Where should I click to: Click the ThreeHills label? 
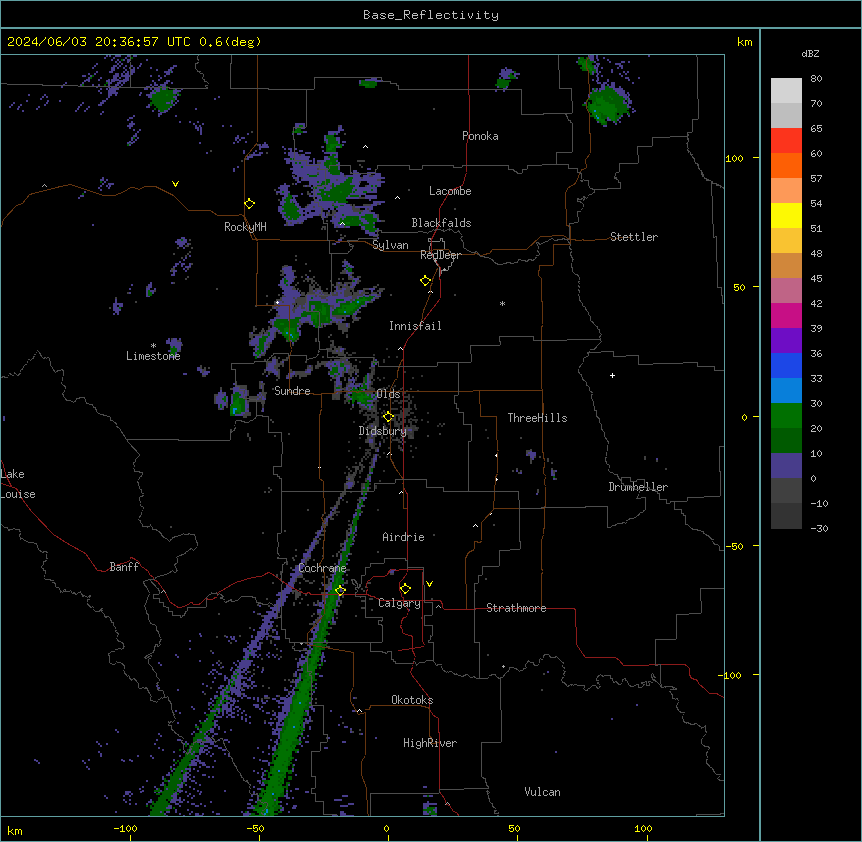537,418
